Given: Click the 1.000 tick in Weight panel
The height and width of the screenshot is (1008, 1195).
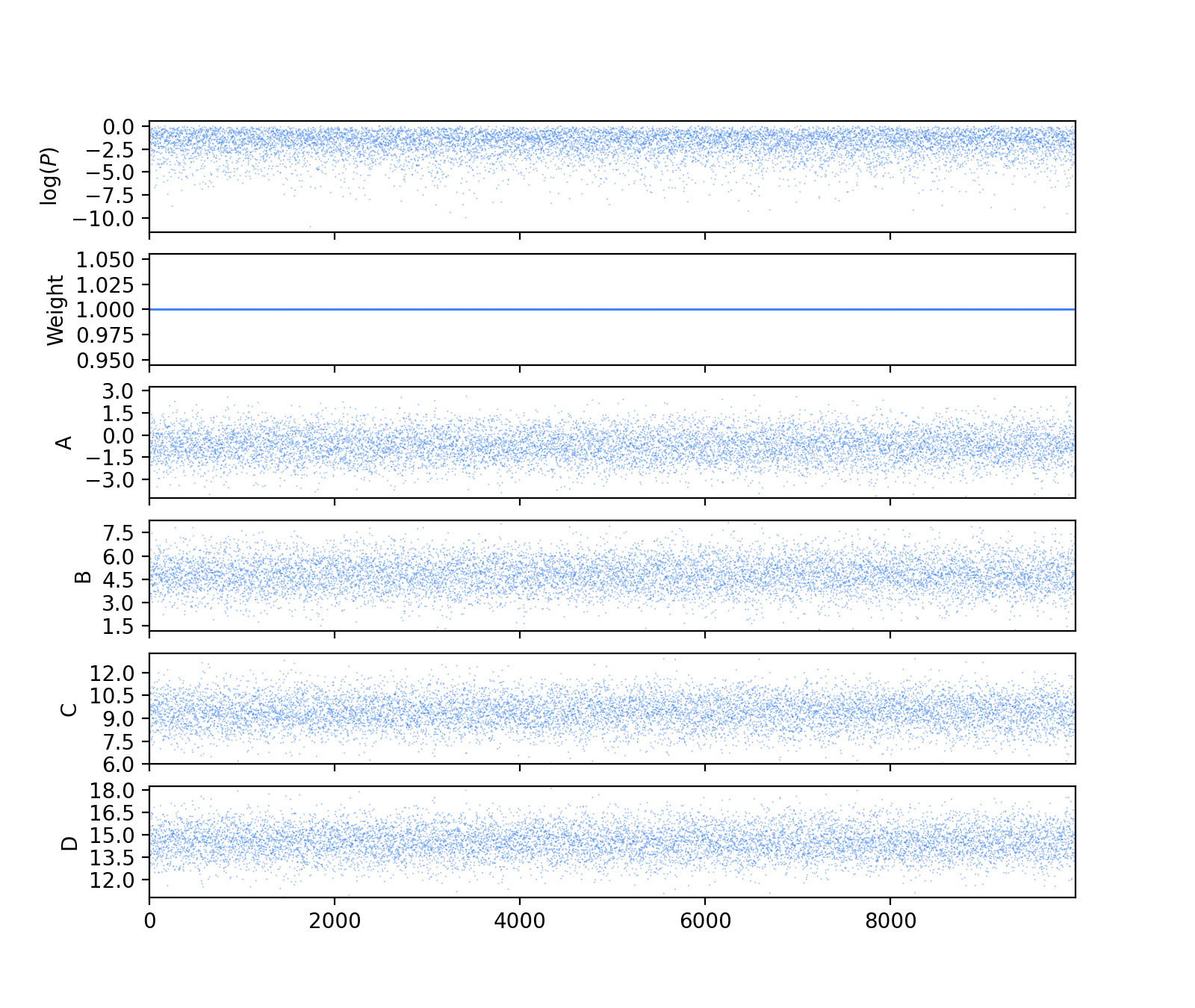Looking at the screenshot, I should [x=106, y=310].
